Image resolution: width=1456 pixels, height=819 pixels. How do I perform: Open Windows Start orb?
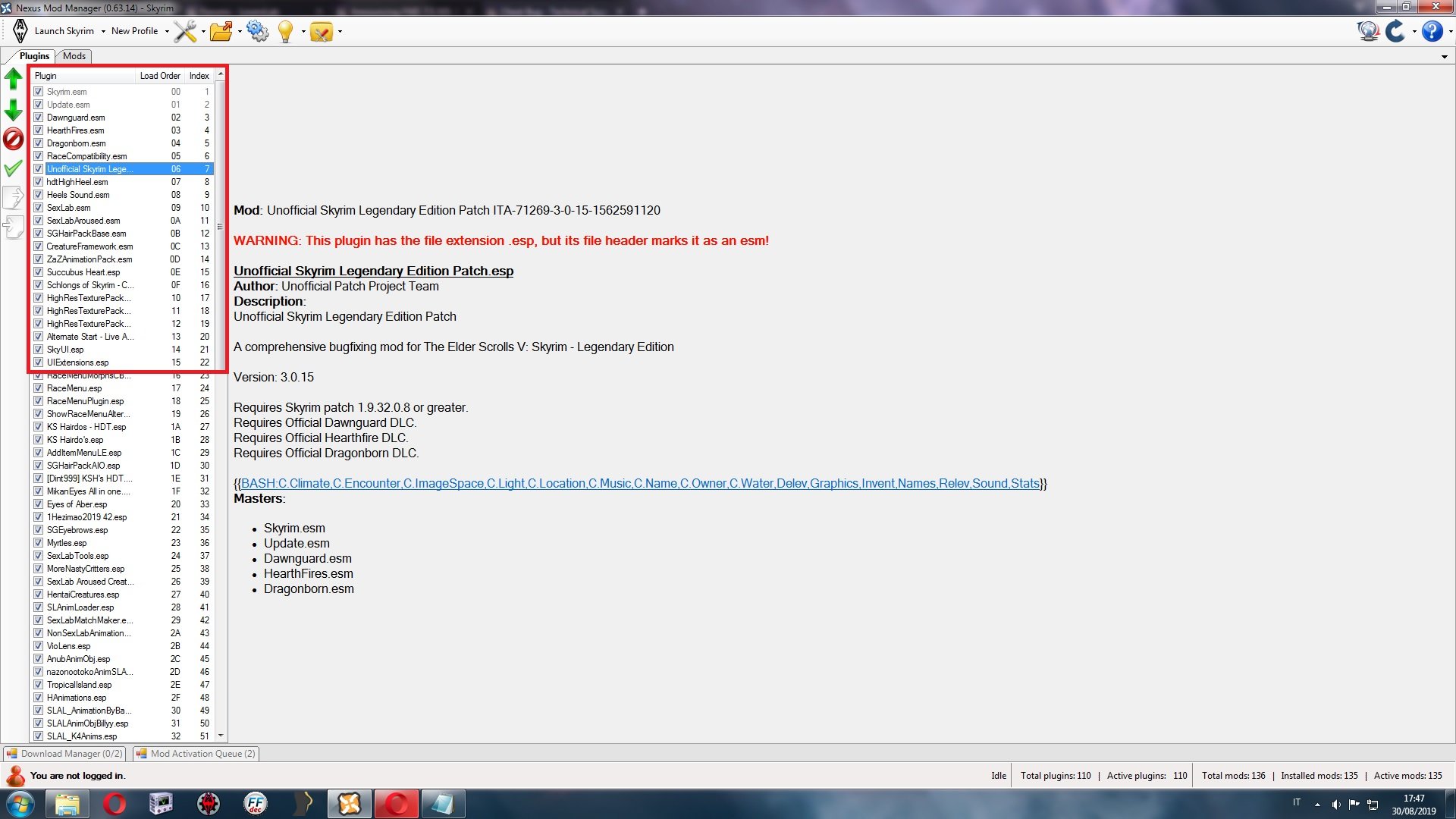tap(20, 804)
